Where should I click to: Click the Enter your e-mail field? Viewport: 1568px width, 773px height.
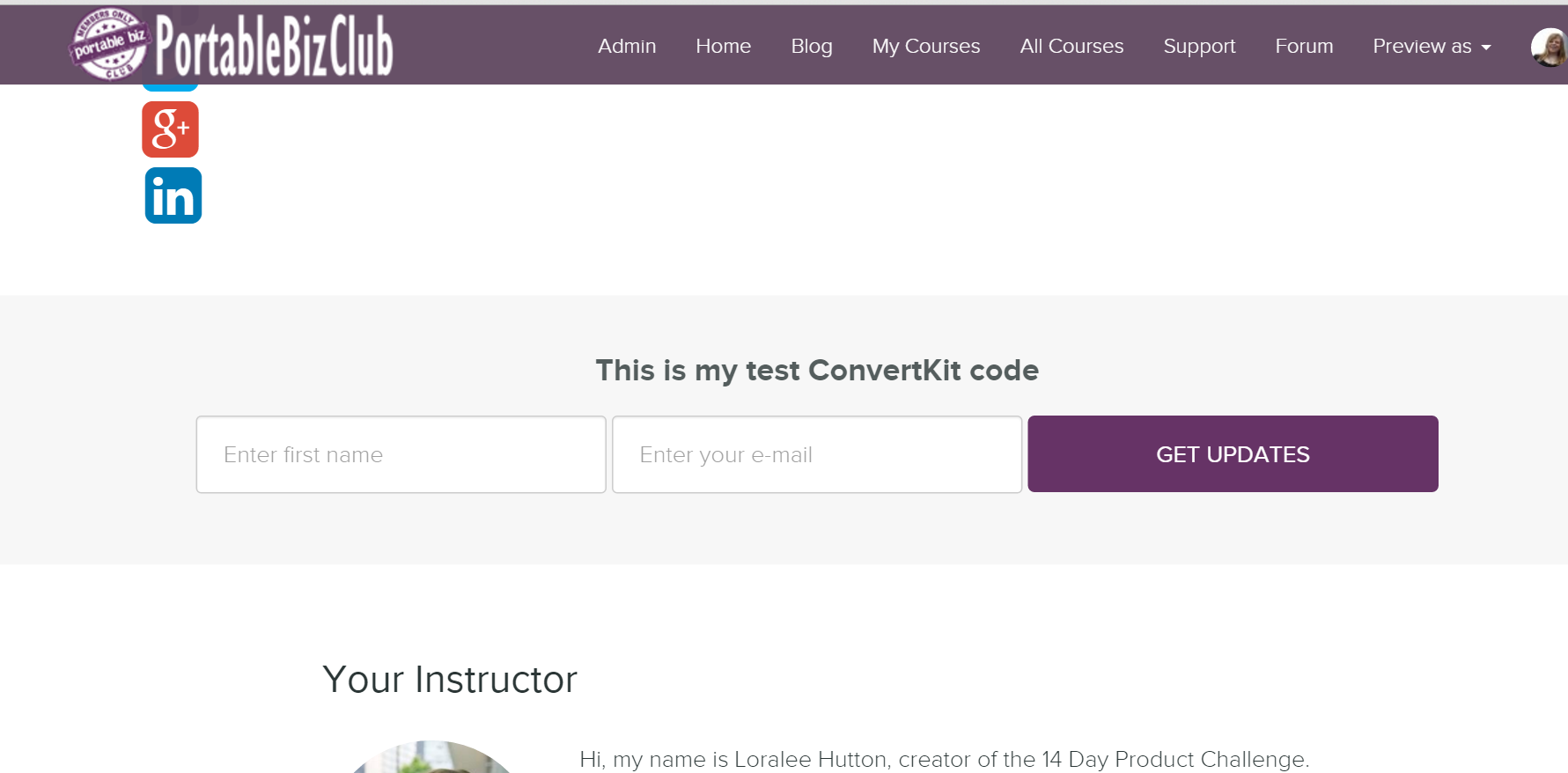[816, 454]
